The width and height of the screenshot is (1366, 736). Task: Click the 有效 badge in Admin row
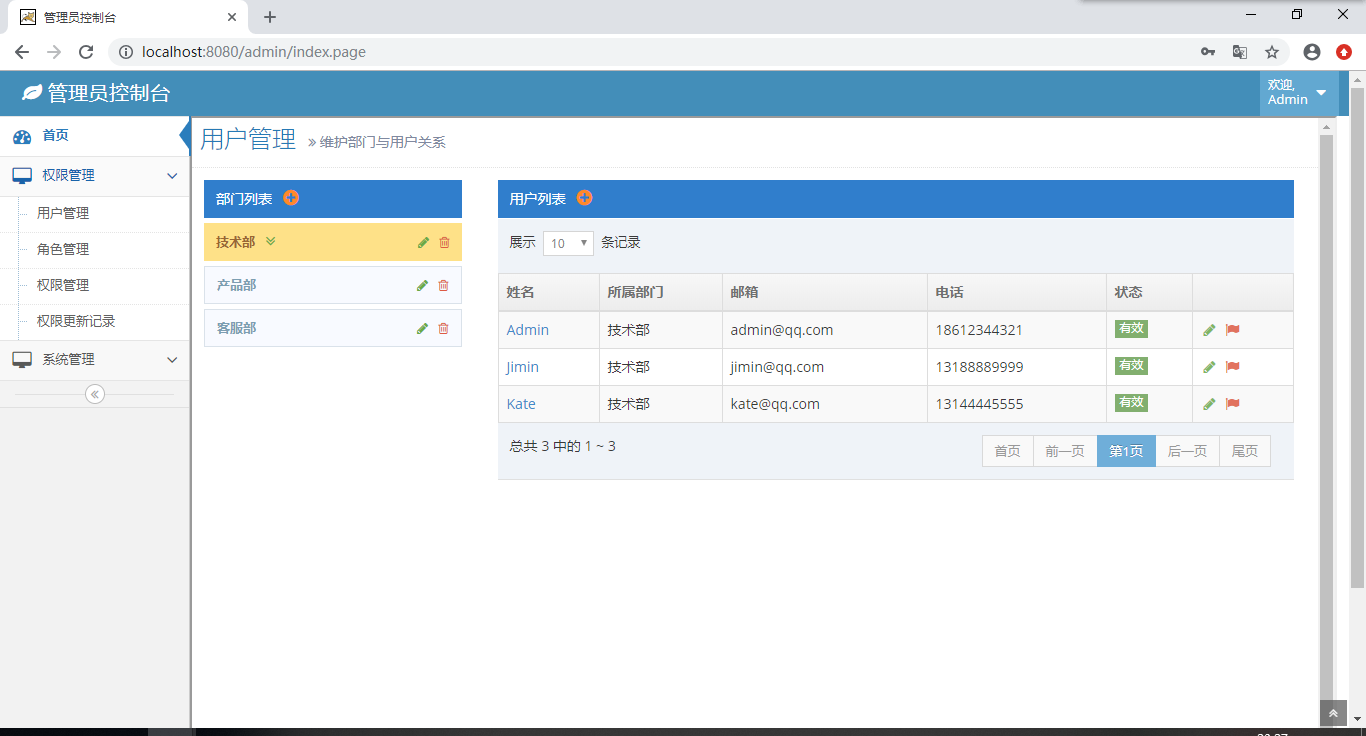point(1131,328)
